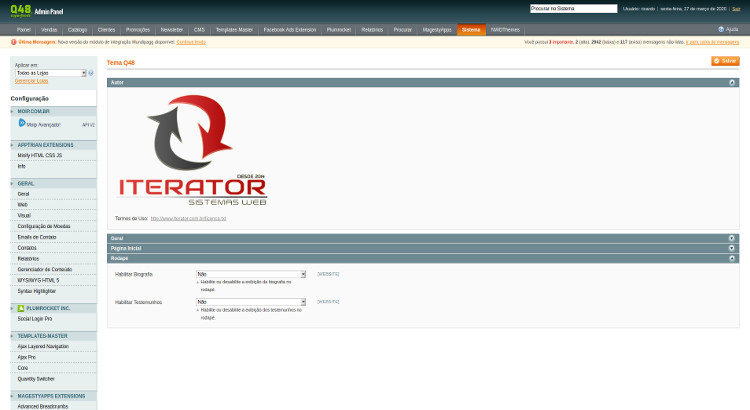The height and width of the screenshot is (410, 750).
Task: Open Social Login Pro settings
Action: point(35,319)
